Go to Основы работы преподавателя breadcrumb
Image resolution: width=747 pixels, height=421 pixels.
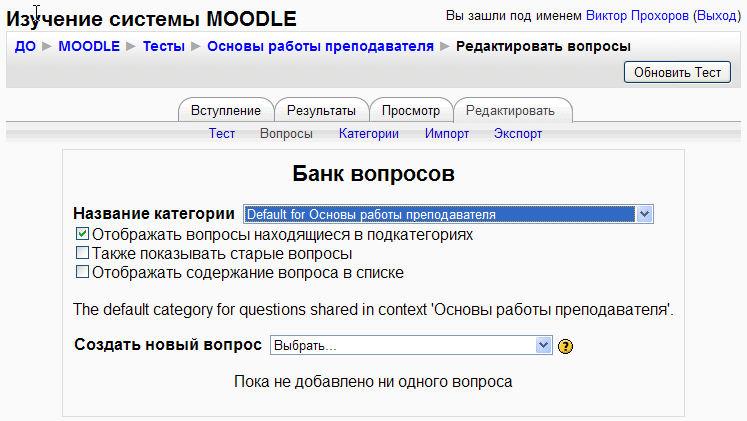(320, 46)
